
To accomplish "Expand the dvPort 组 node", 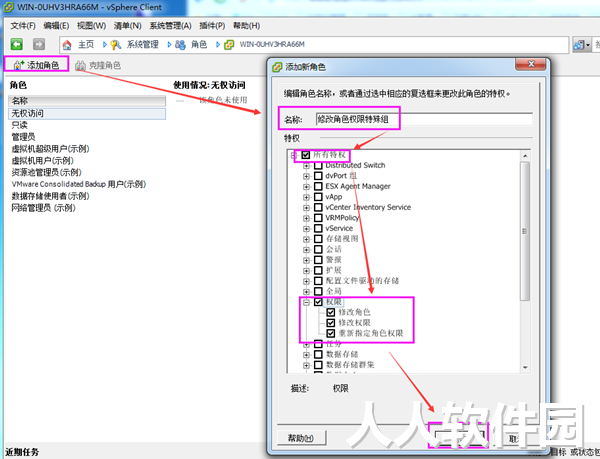I will click(x=306, y=176).
